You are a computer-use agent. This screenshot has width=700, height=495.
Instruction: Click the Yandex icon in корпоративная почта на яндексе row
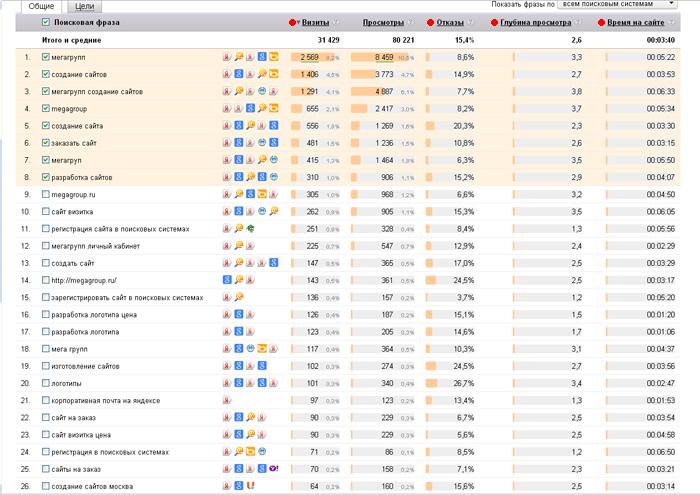[x=227, y=400]
